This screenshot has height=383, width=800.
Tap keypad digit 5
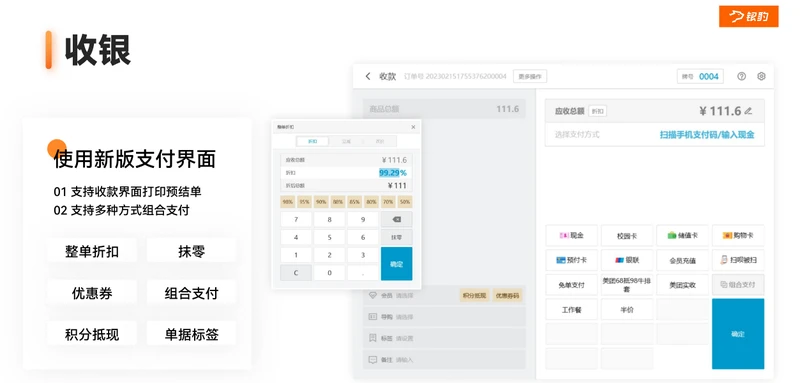330,237
